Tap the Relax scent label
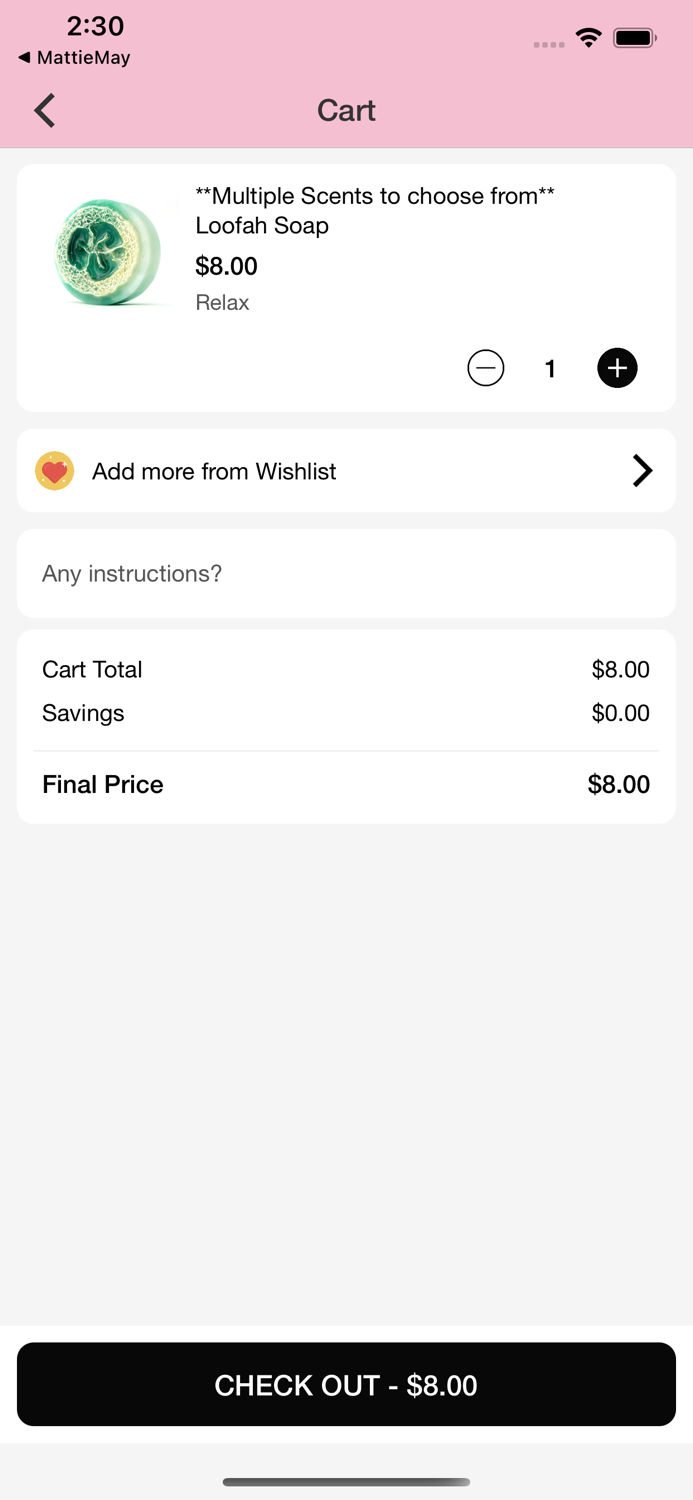The height and width of the screenshot is (1500, 693). pyautogui.click(x=222, y=303)
